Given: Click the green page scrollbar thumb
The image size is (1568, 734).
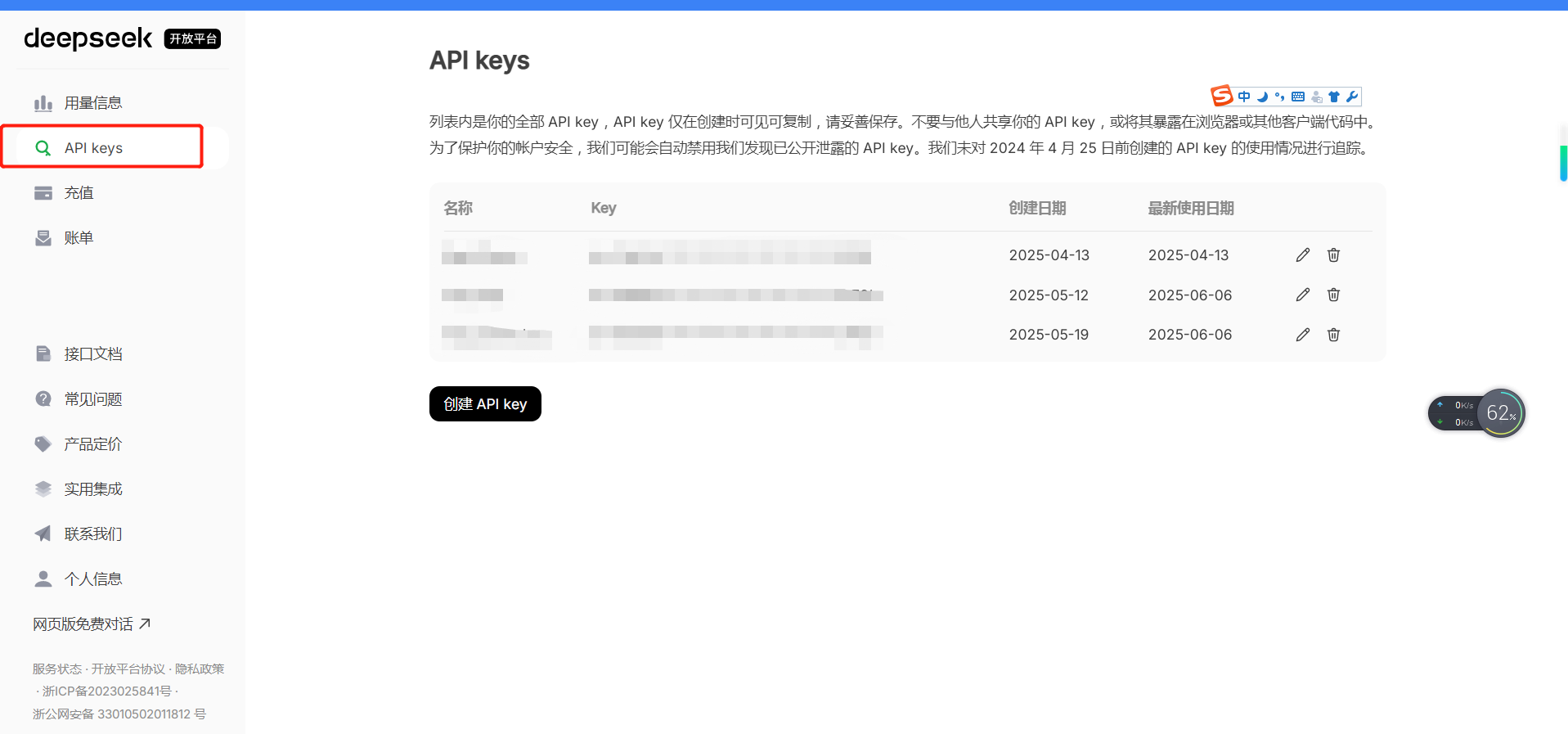Looking at the screenshot, I should point(1563,162).
